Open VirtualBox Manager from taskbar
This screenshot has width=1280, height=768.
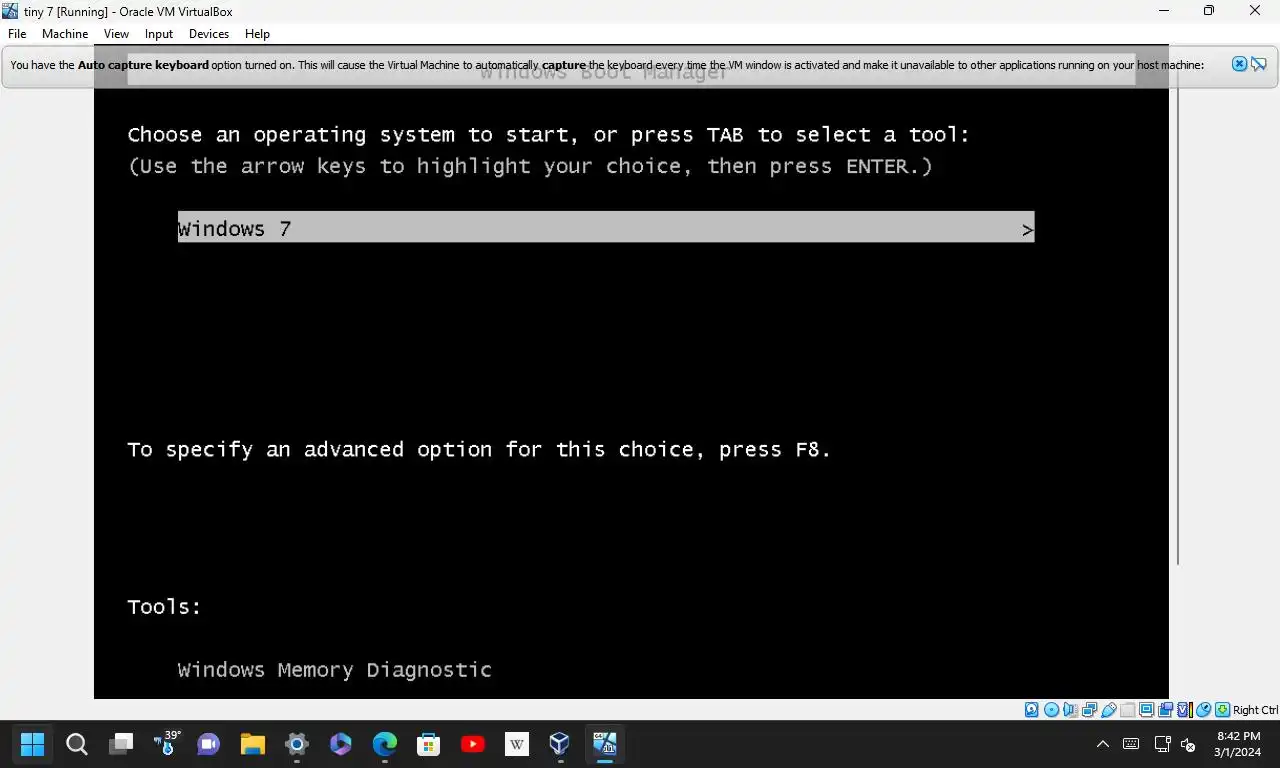(x=560, y=744)
